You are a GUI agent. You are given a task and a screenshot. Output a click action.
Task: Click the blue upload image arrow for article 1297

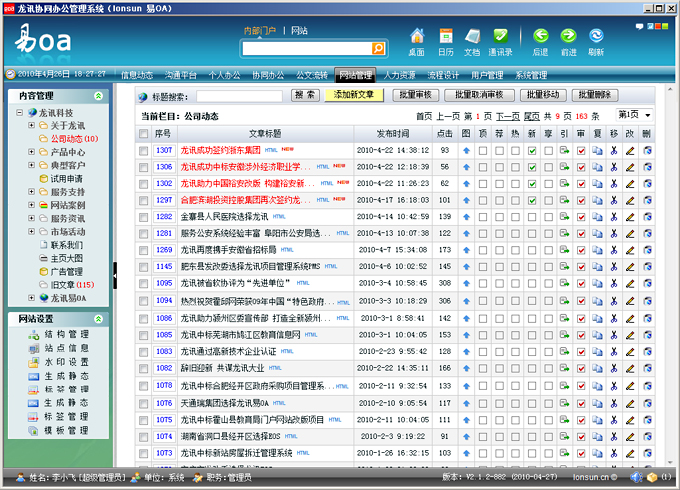[x=466, y=200]
